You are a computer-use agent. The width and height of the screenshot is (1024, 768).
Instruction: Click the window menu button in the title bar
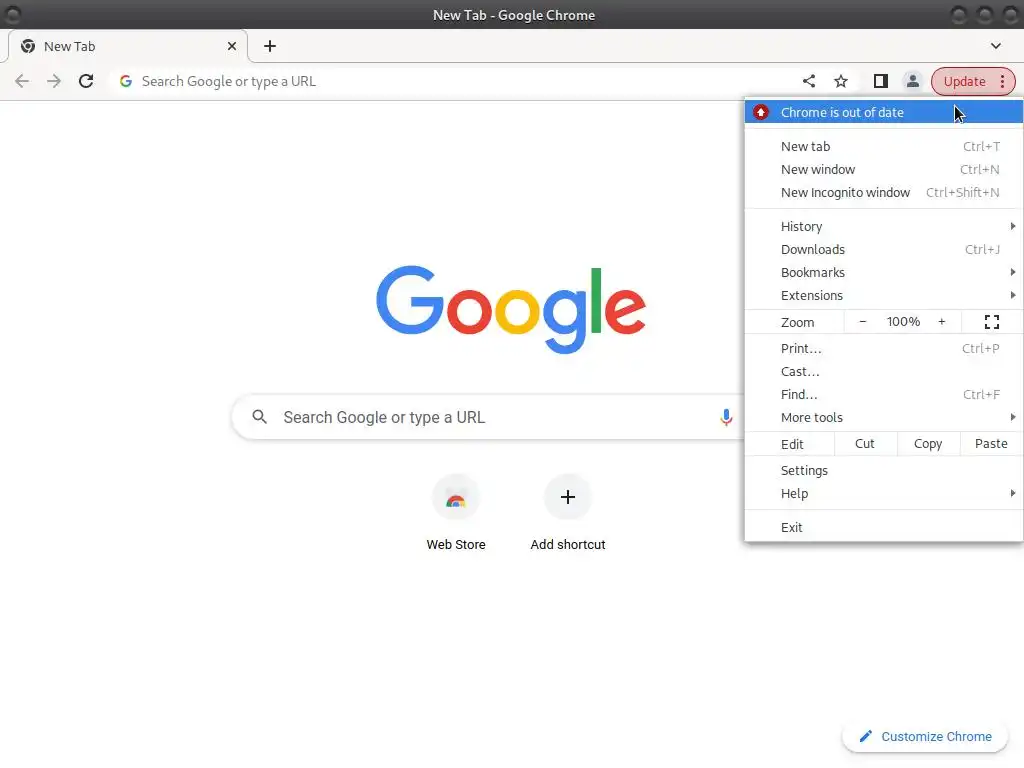12,14
